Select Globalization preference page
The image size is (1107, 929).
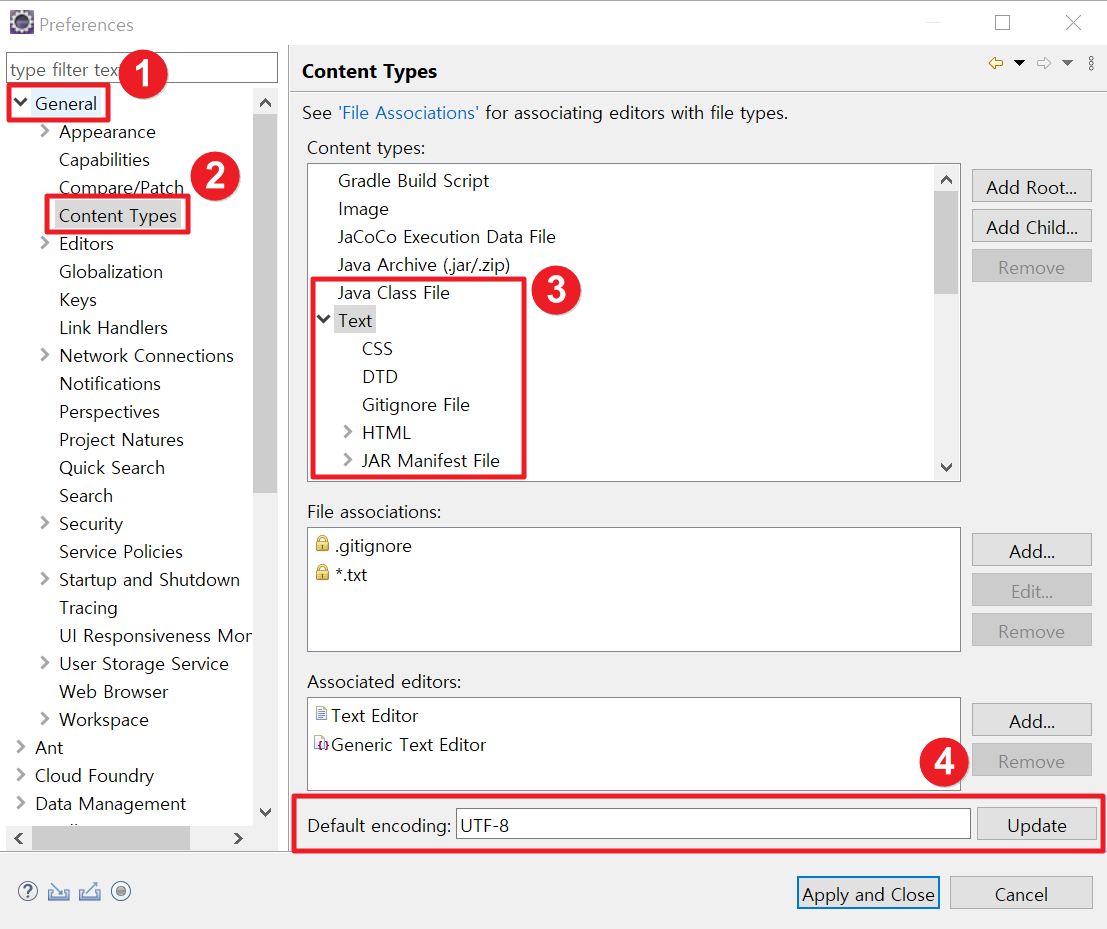coord(111,272)
